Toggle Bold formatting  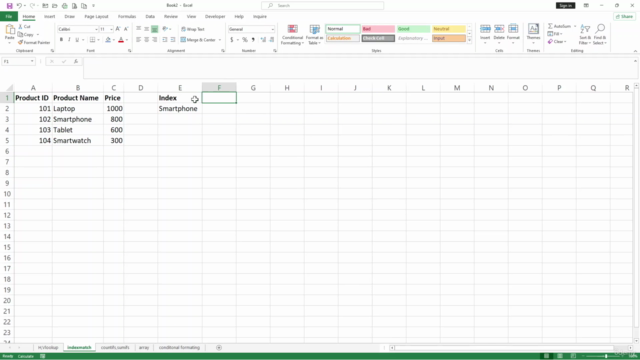pos(61,40)
